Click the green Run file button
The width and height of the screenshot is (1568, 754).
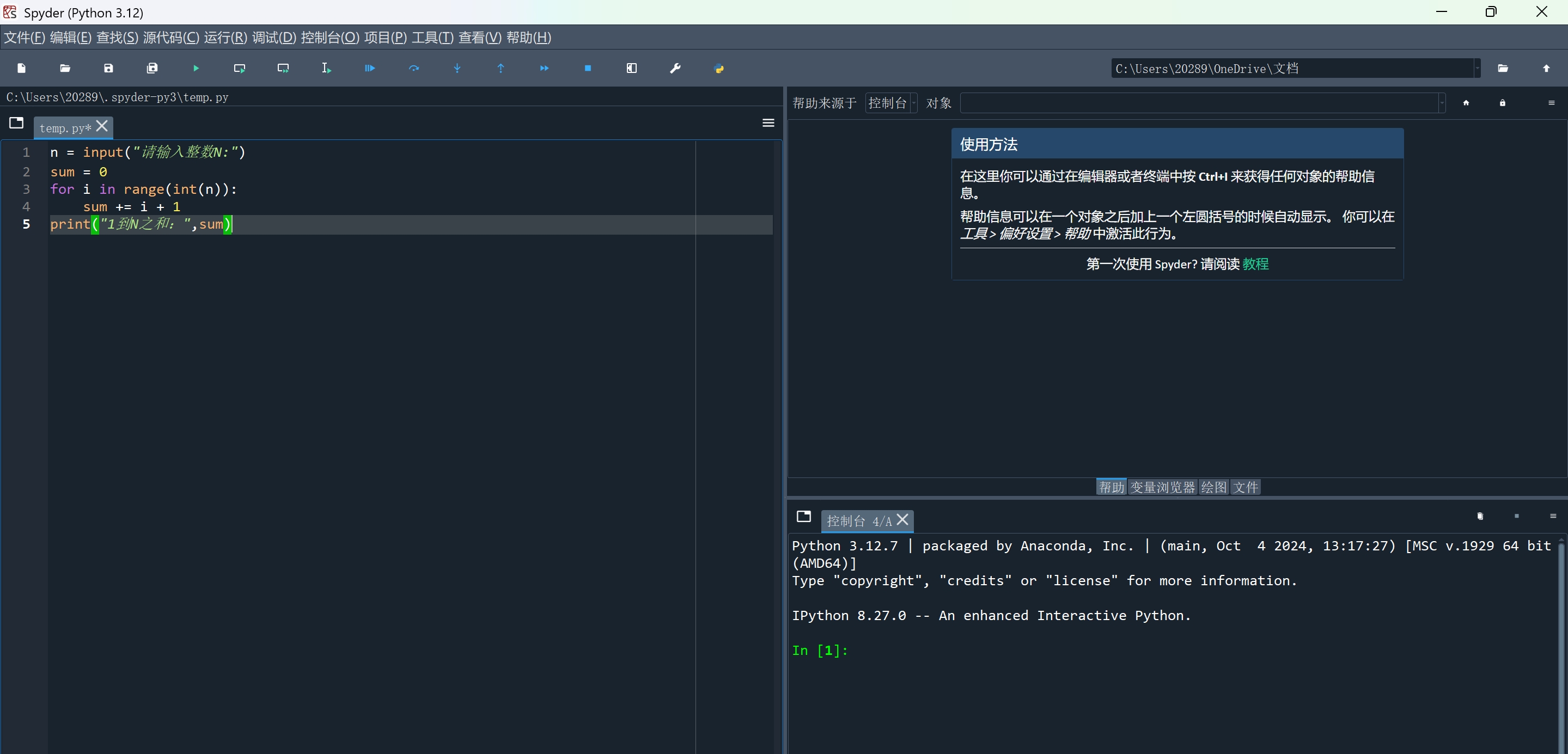click(x=196, y=68)
